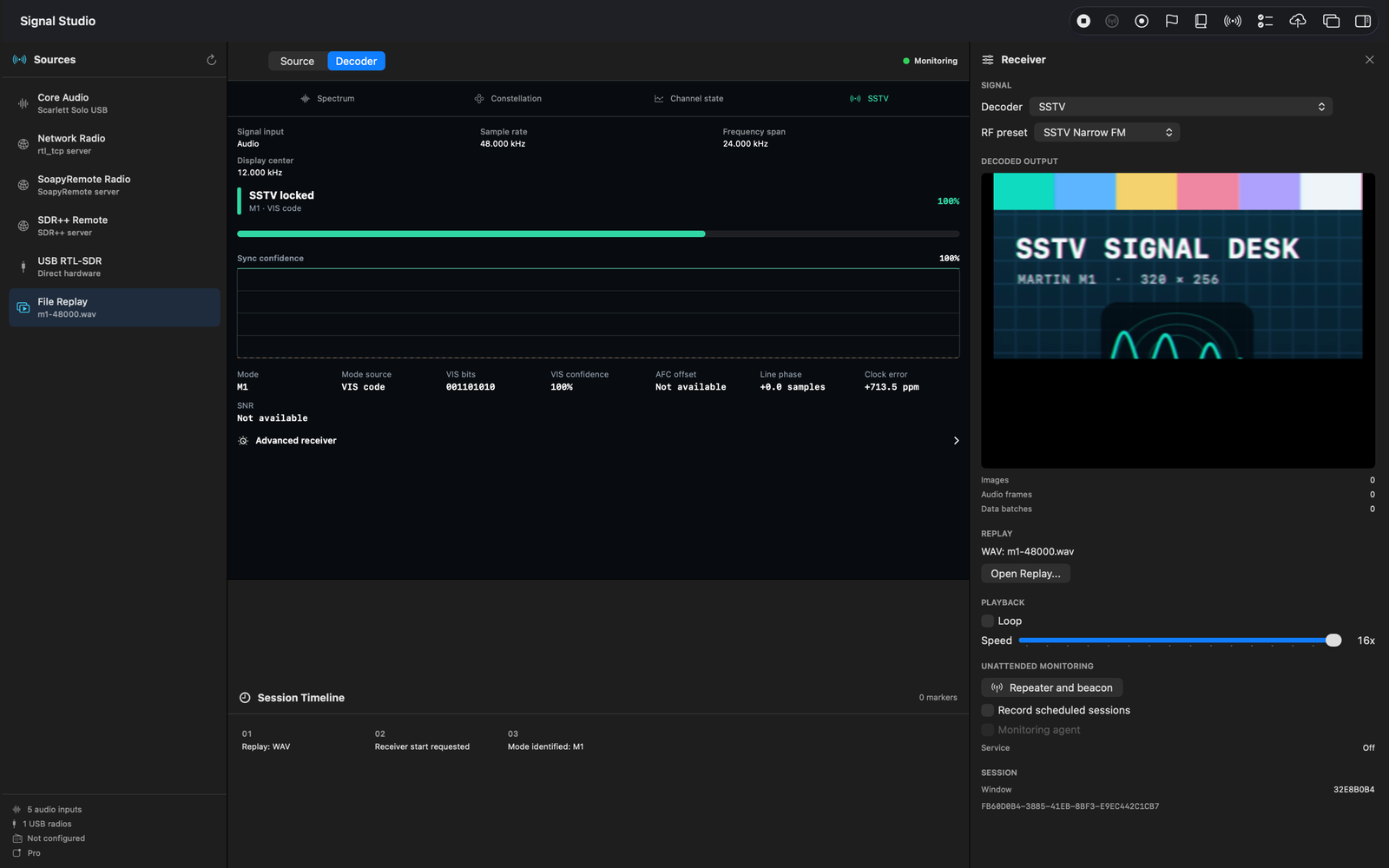Toggle the right sidebar panel icon
This screenshot has height=868, width=1389.
[1363, 21]
